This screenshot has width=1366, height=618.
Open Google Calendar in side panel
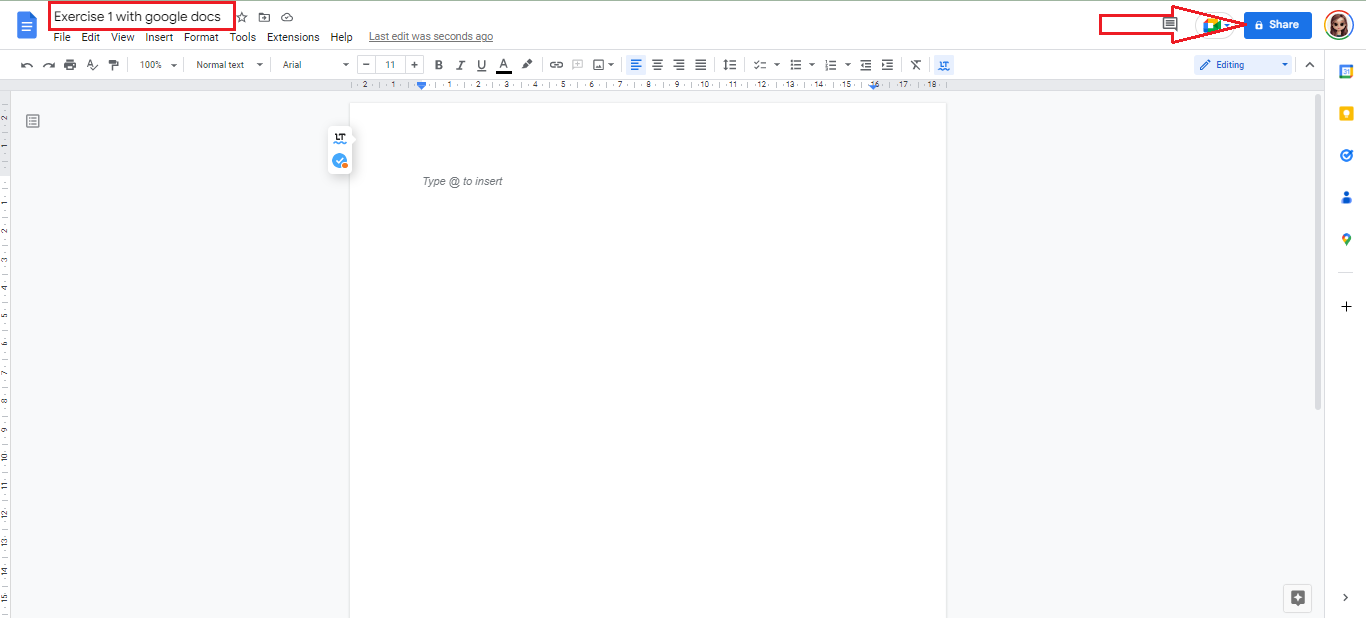pos(1346,71)
